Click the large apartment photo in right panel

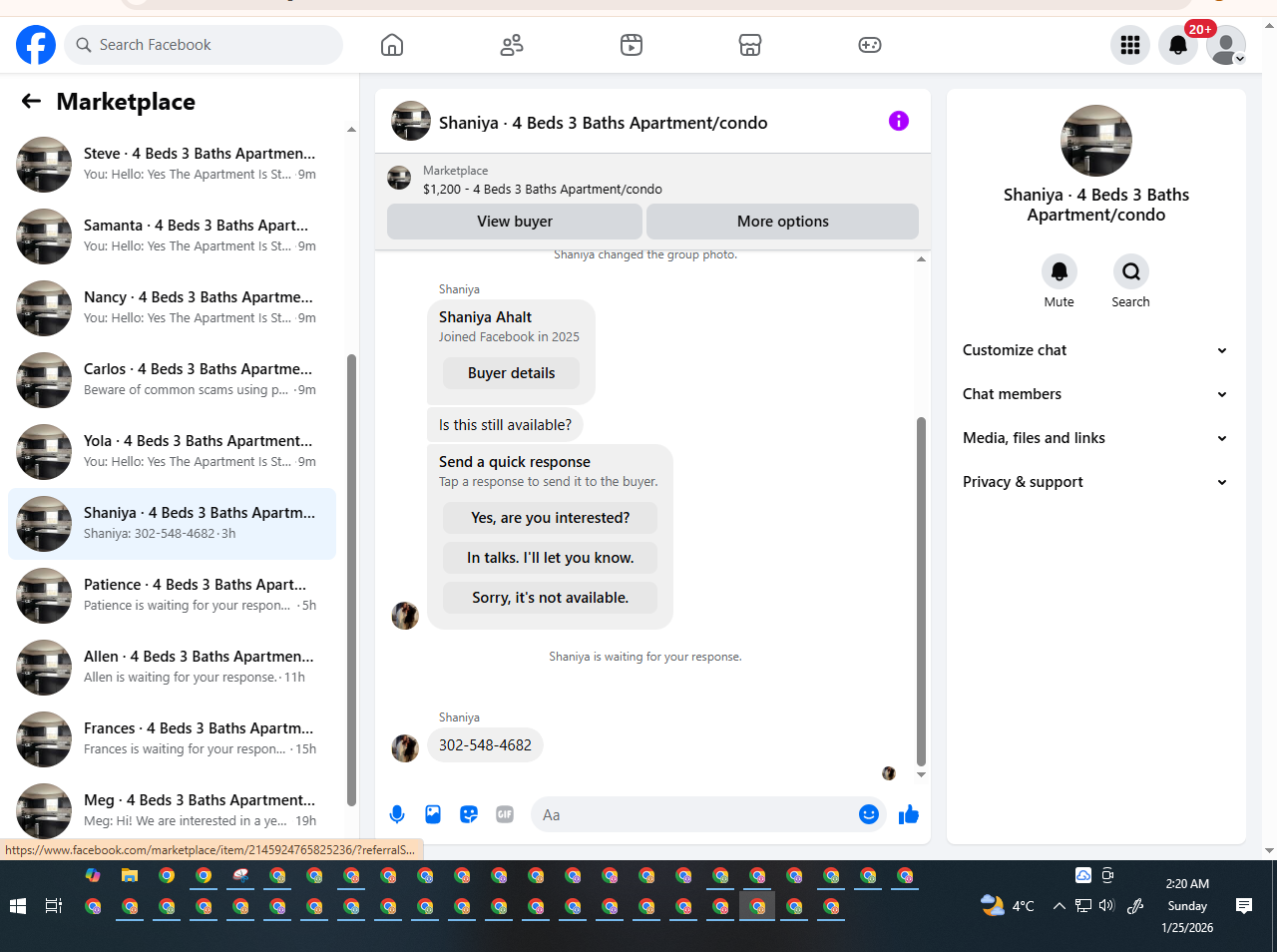click(1096, 141)
